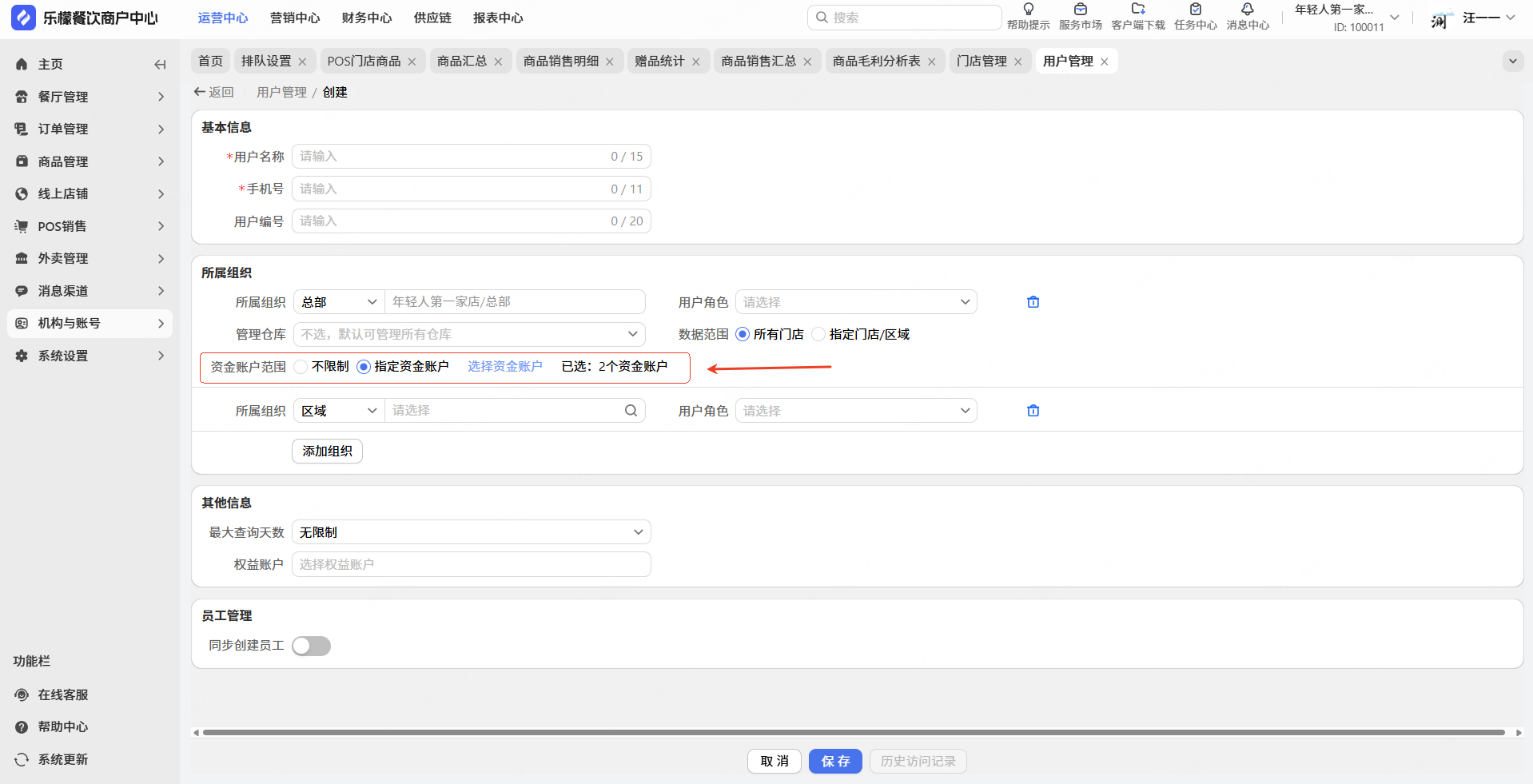This screenshot has height=784, width=1533.
Task: Click the 线上店铺 sidebar icon
Action: [22, 194]
